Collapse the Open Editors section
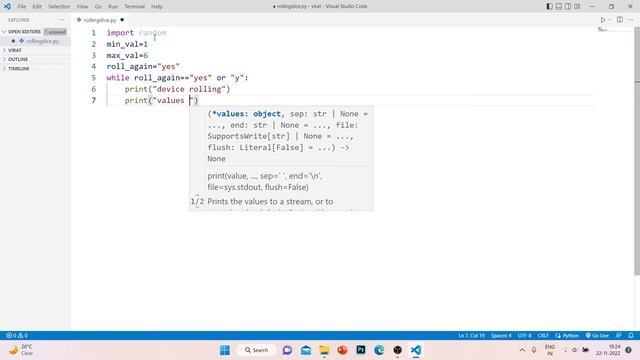This screenshot has height=360, width=640. click(24, 31)
